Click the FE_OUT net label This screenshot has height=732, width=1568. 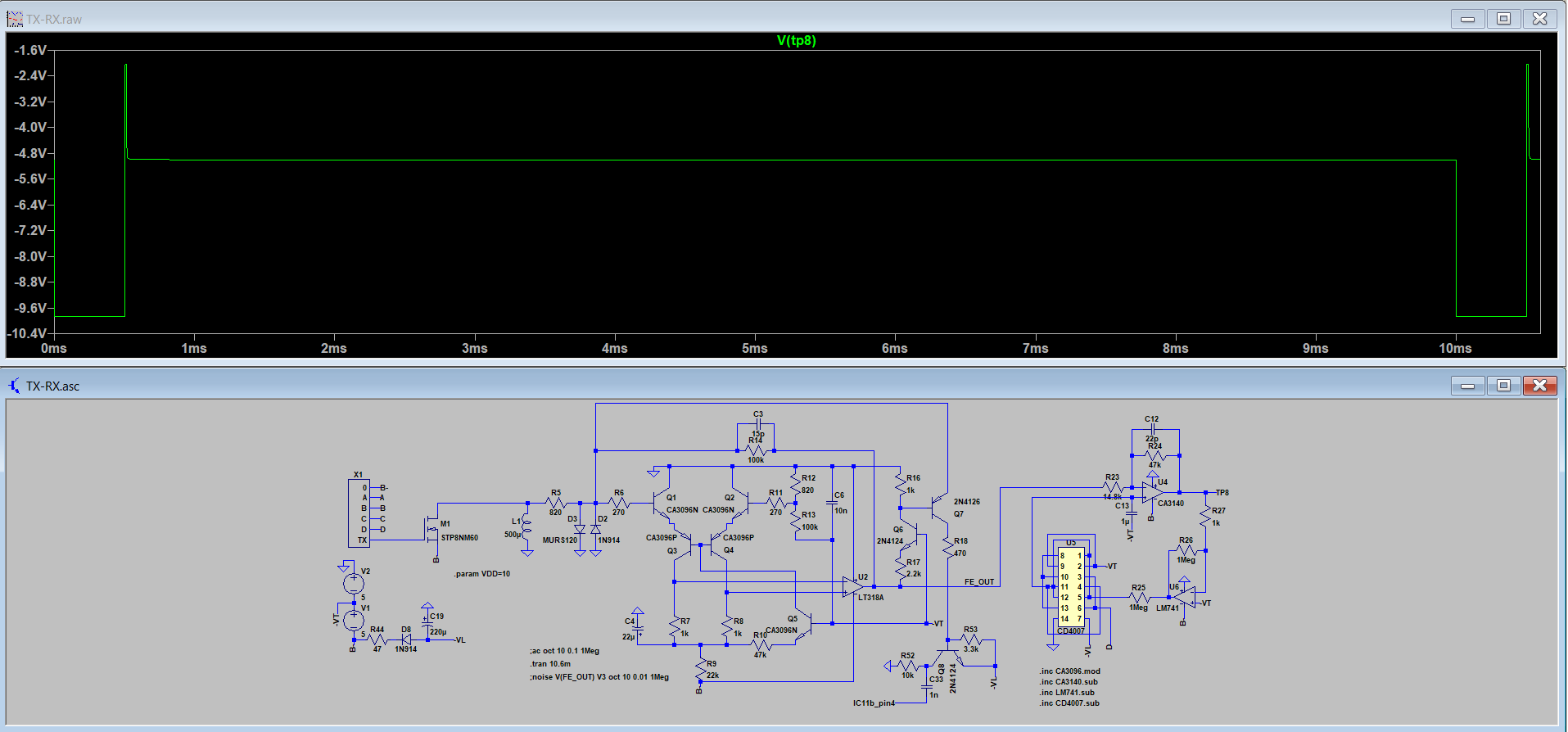coord(978,582)
